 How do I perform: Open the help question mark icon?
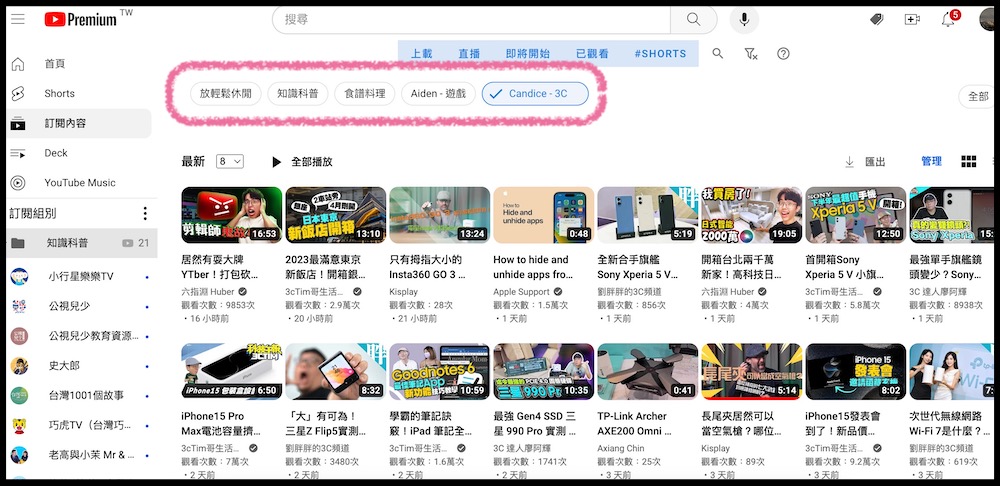[x=783, y=54]
